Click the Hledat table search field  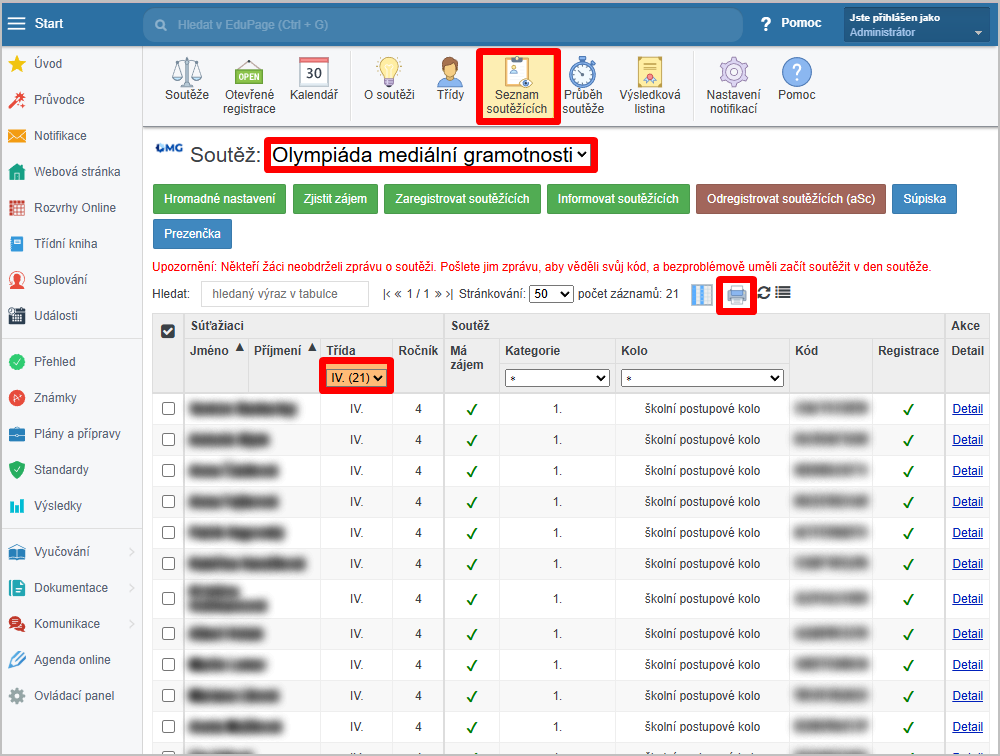pyautogui.click(x=284, y=294)
